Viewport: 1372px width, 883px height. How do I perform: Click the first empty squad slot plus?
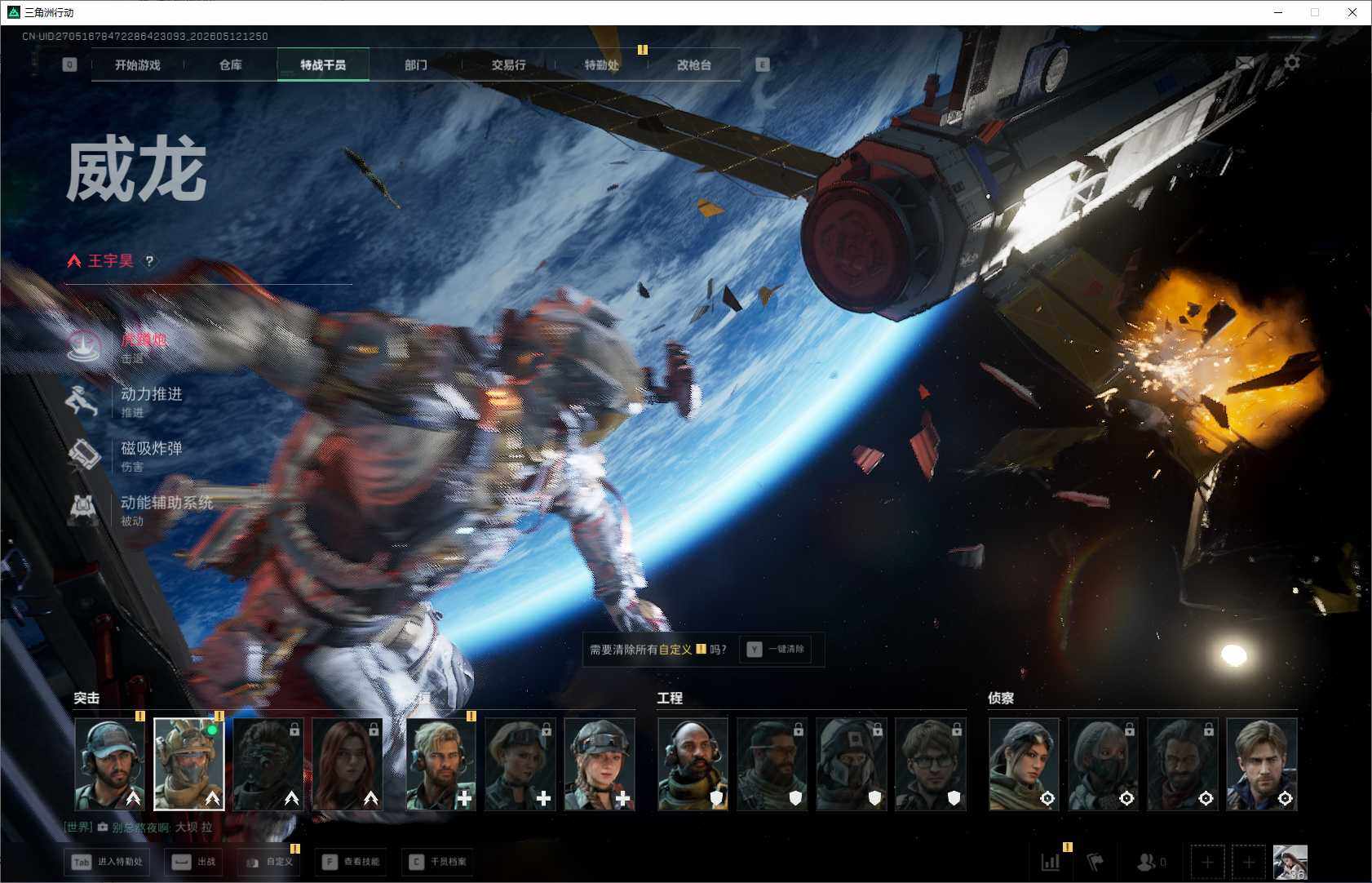(1208, 862)
